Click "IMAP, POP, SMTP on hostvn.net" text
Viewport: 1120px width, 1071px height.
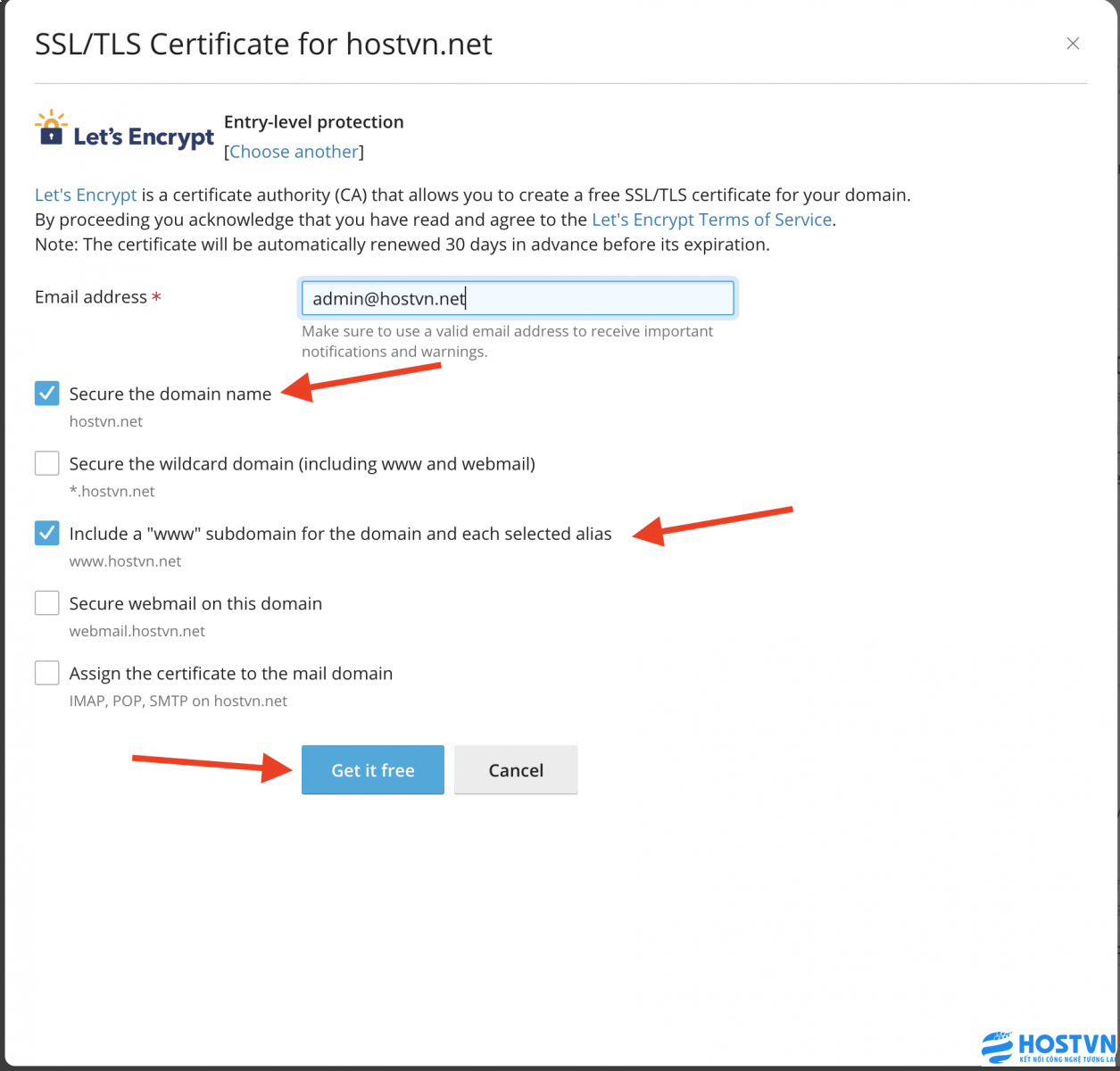coord(178,701)
